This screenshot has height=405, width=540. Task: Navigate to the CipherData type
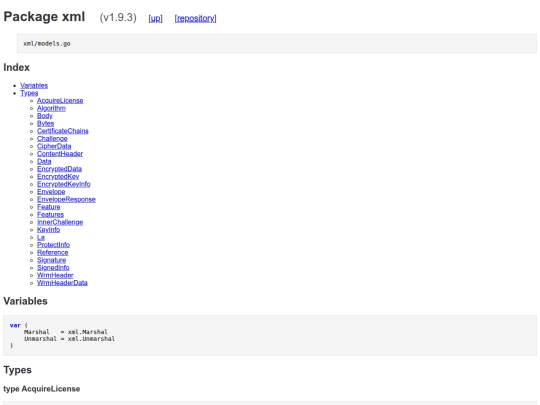pyautogui.click(x=54, y=146)
